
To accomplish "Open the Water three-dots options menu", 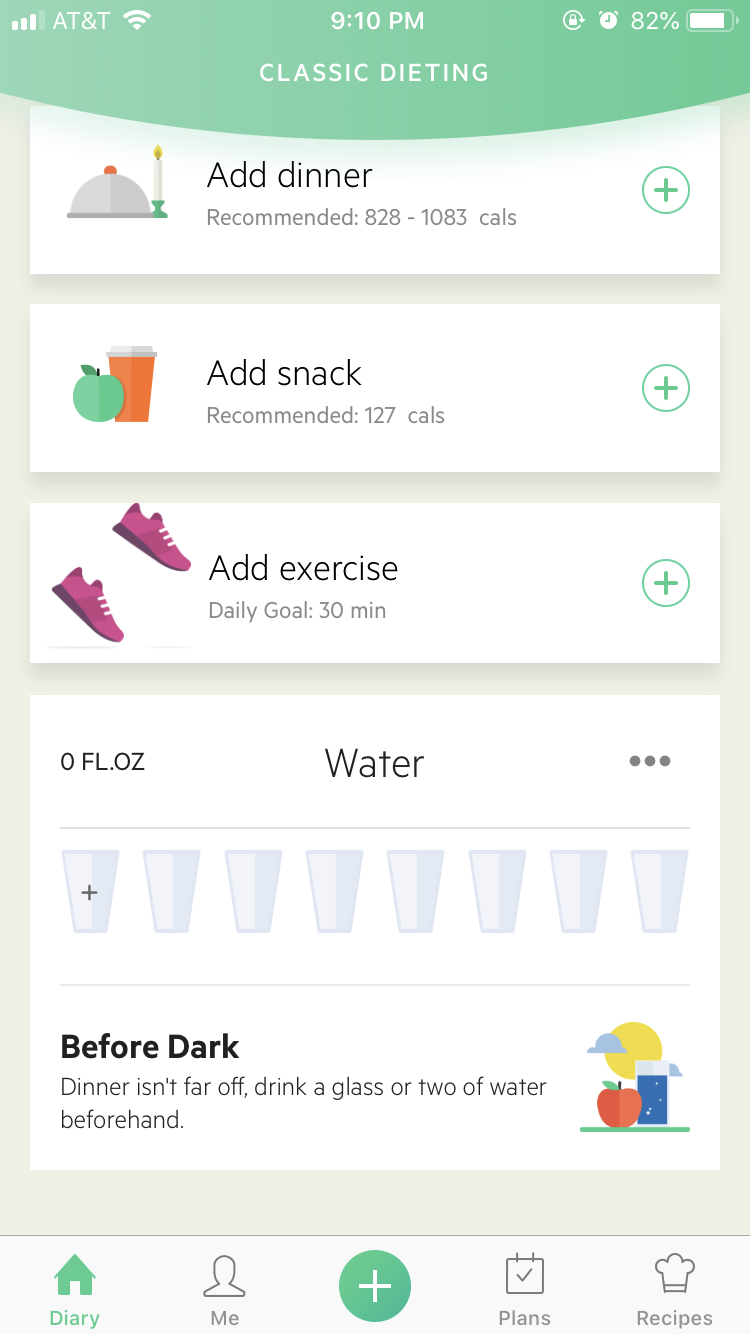I will (650, 762).
